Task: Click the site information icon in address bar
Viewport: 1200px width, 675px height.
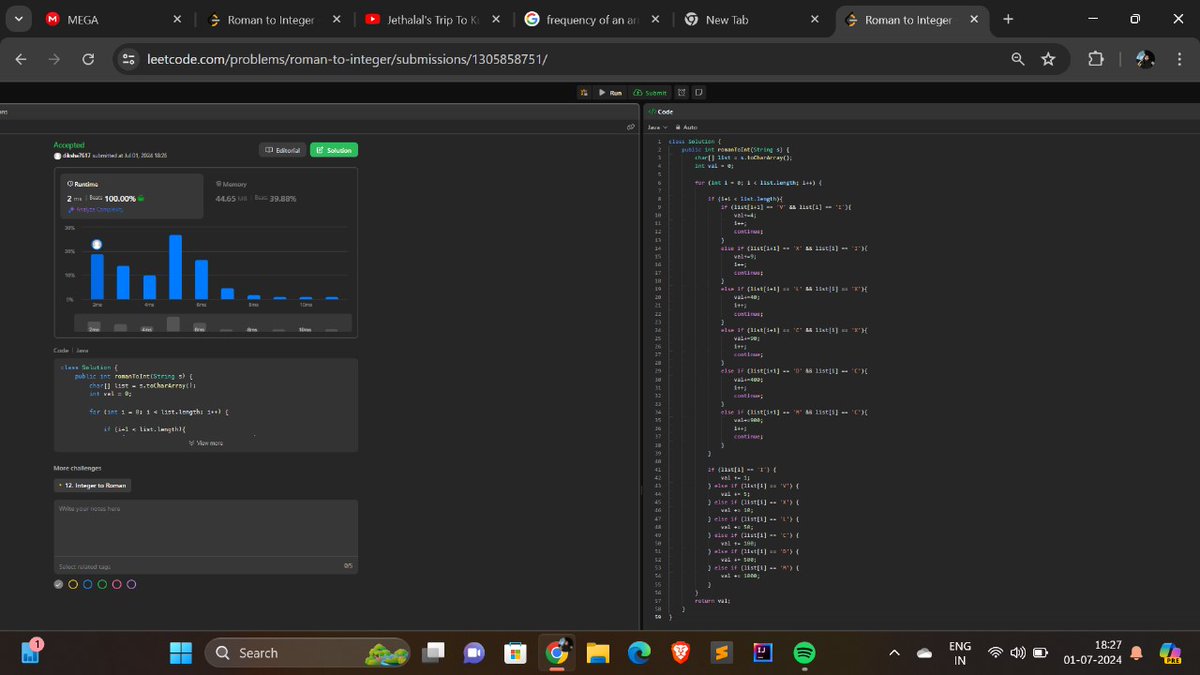Action: (x=128, y=59)
